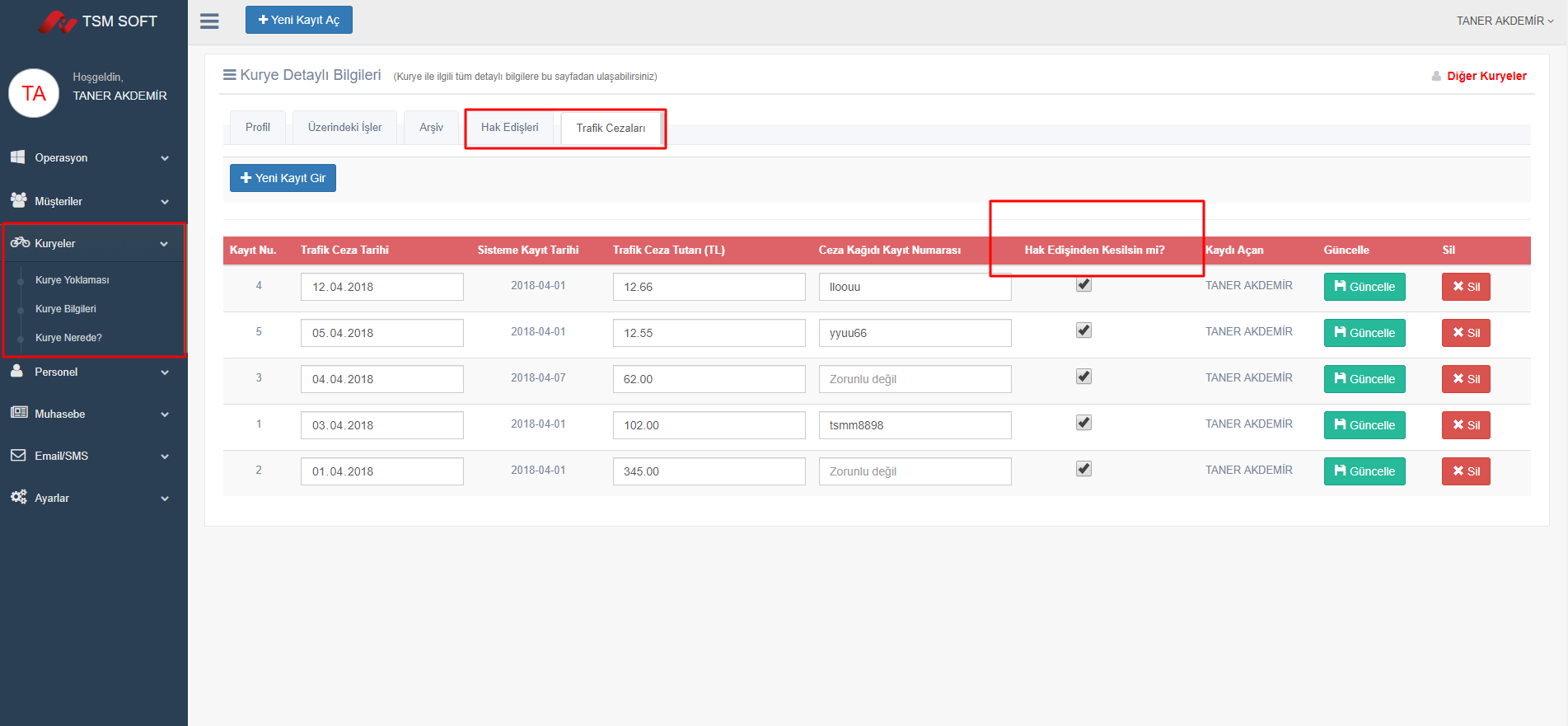Switch to the Hak Edişleri tab
1568x726 pixels.
[509, 128]
